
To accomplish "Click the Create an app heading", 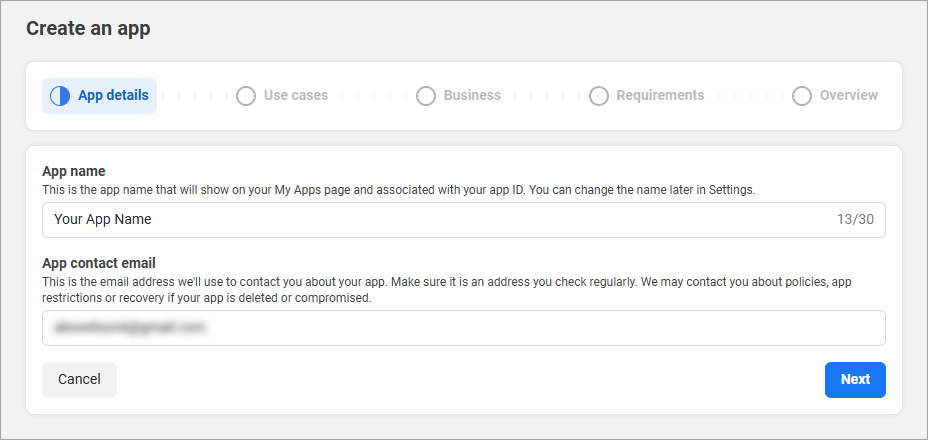I will (x=88, y=28).
